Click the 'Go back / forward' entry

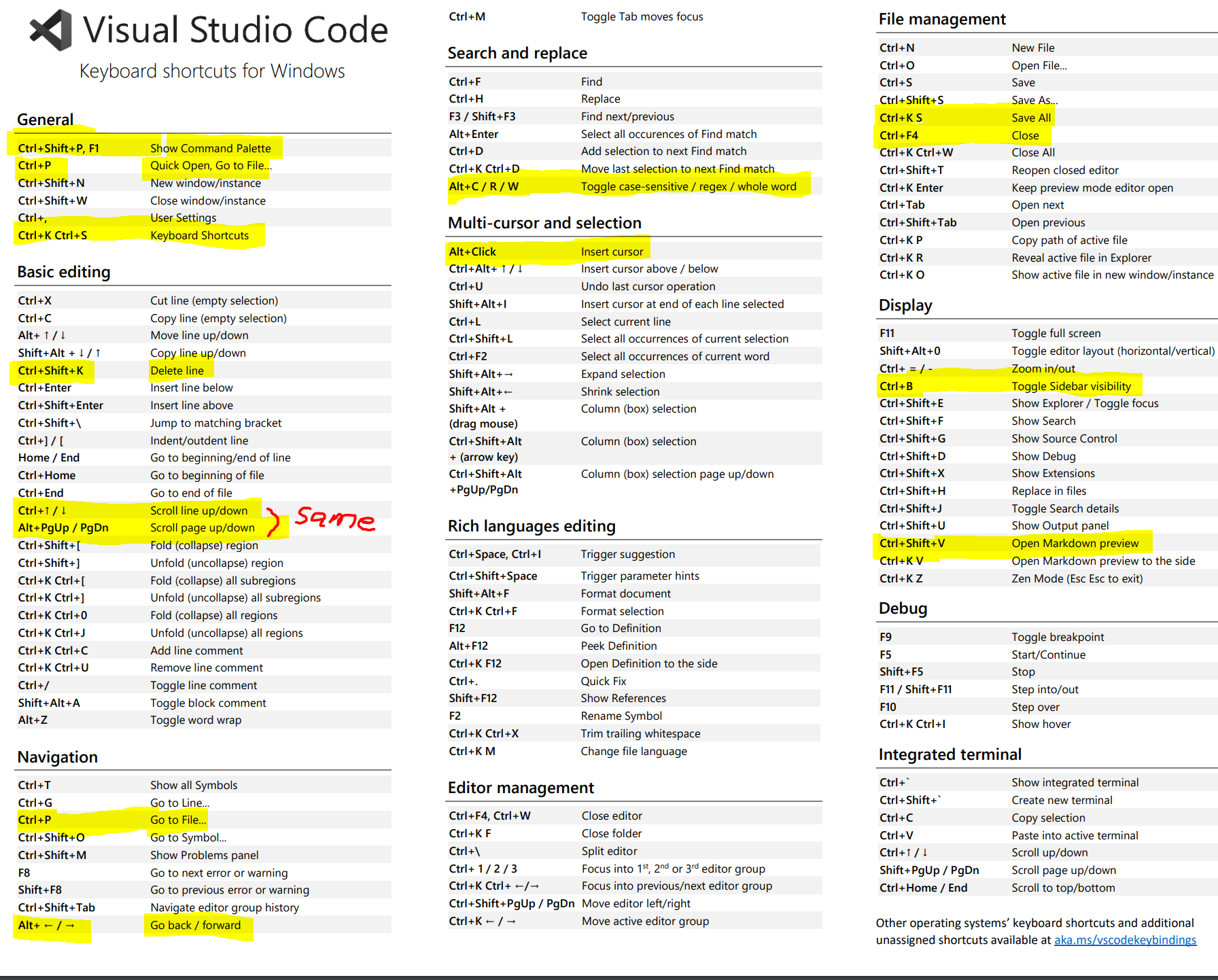pos(196,925)
